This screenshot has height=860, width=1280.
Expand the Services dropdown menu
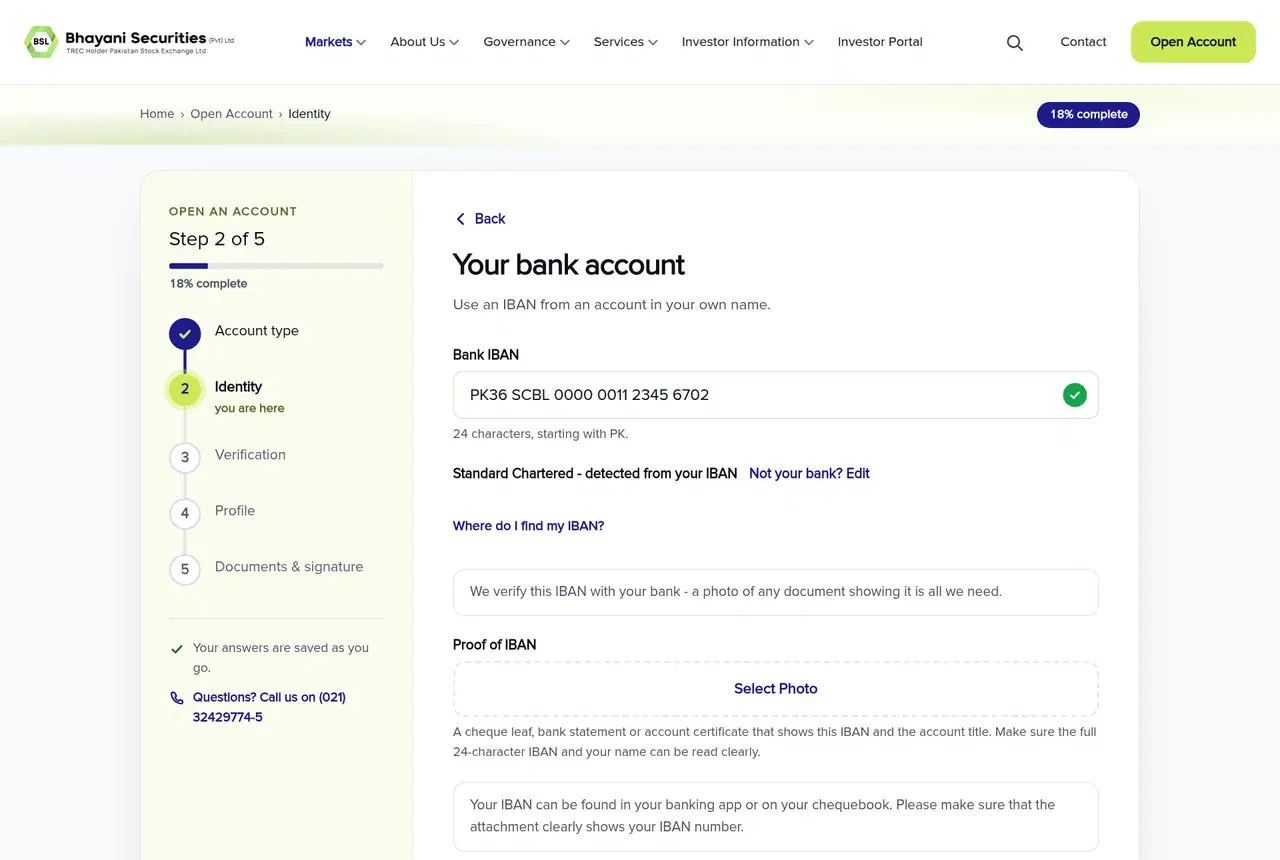[625, 42]
